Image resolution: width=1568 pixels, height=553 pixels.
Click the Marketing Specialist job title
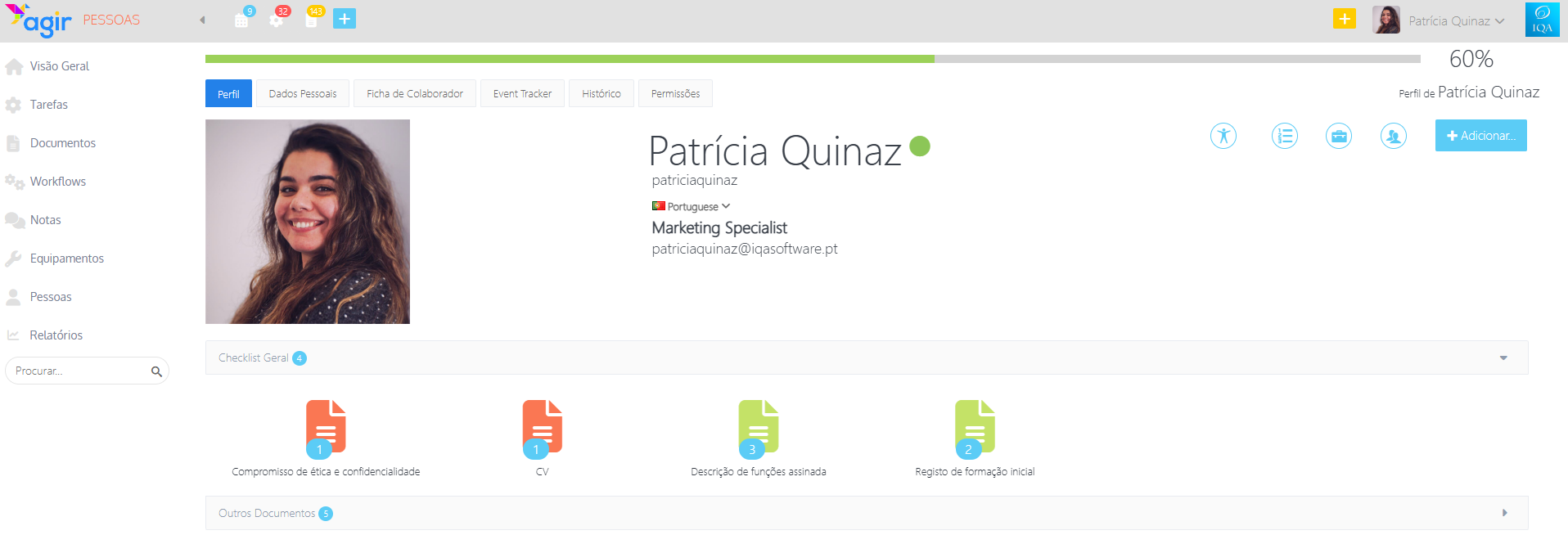pos(719,227)
